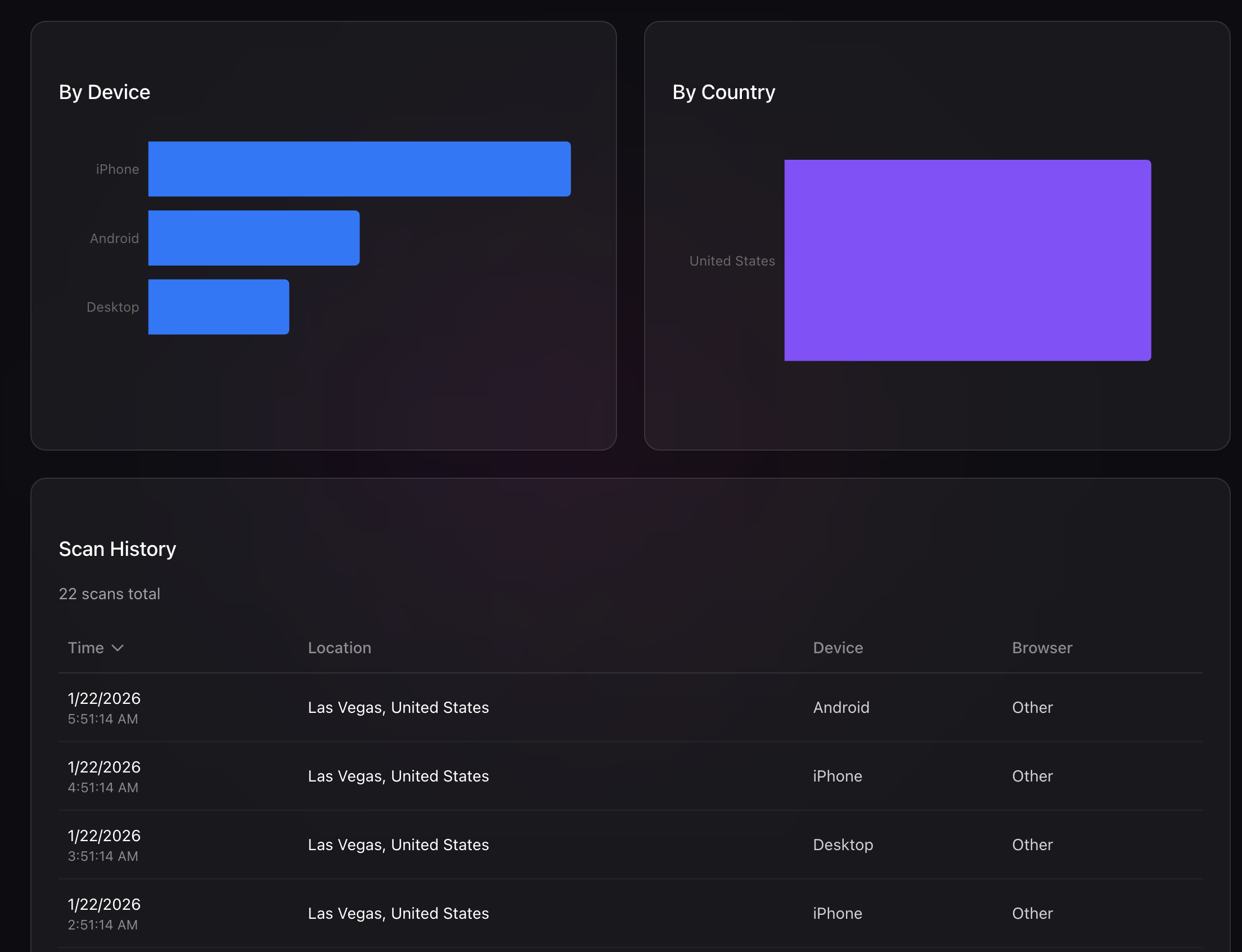Click the Scan History heading
The height and width of the screenshot is (952, 1242).
pyautogui.click(x=118, y=548)
